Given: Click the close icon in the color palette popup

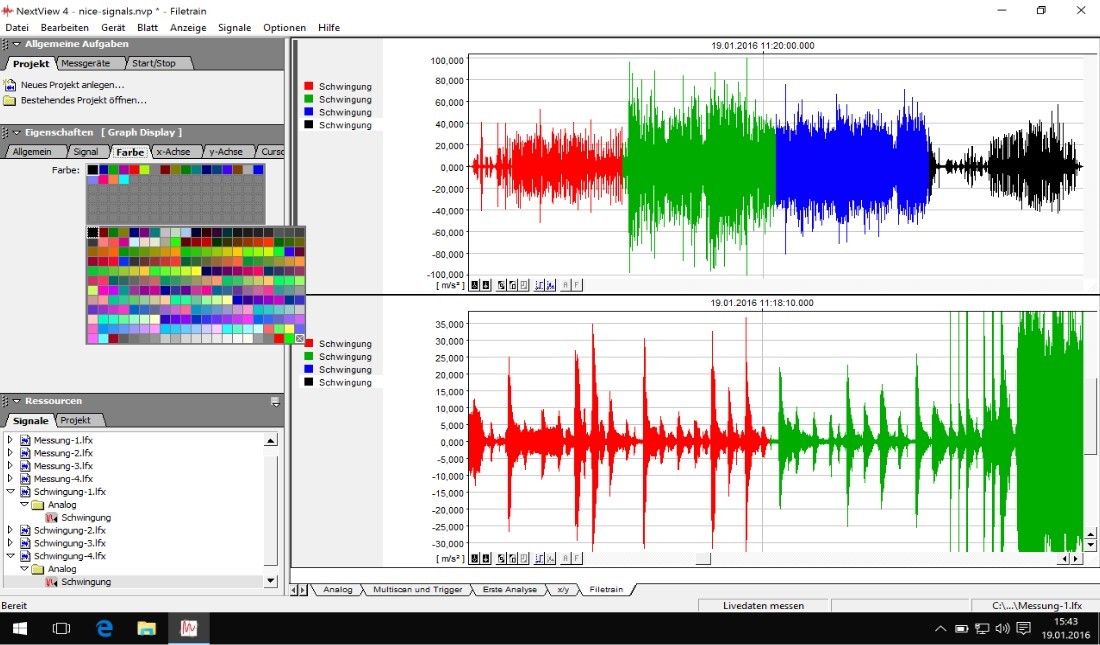Looking at the screenshot, I should (299, 339).
